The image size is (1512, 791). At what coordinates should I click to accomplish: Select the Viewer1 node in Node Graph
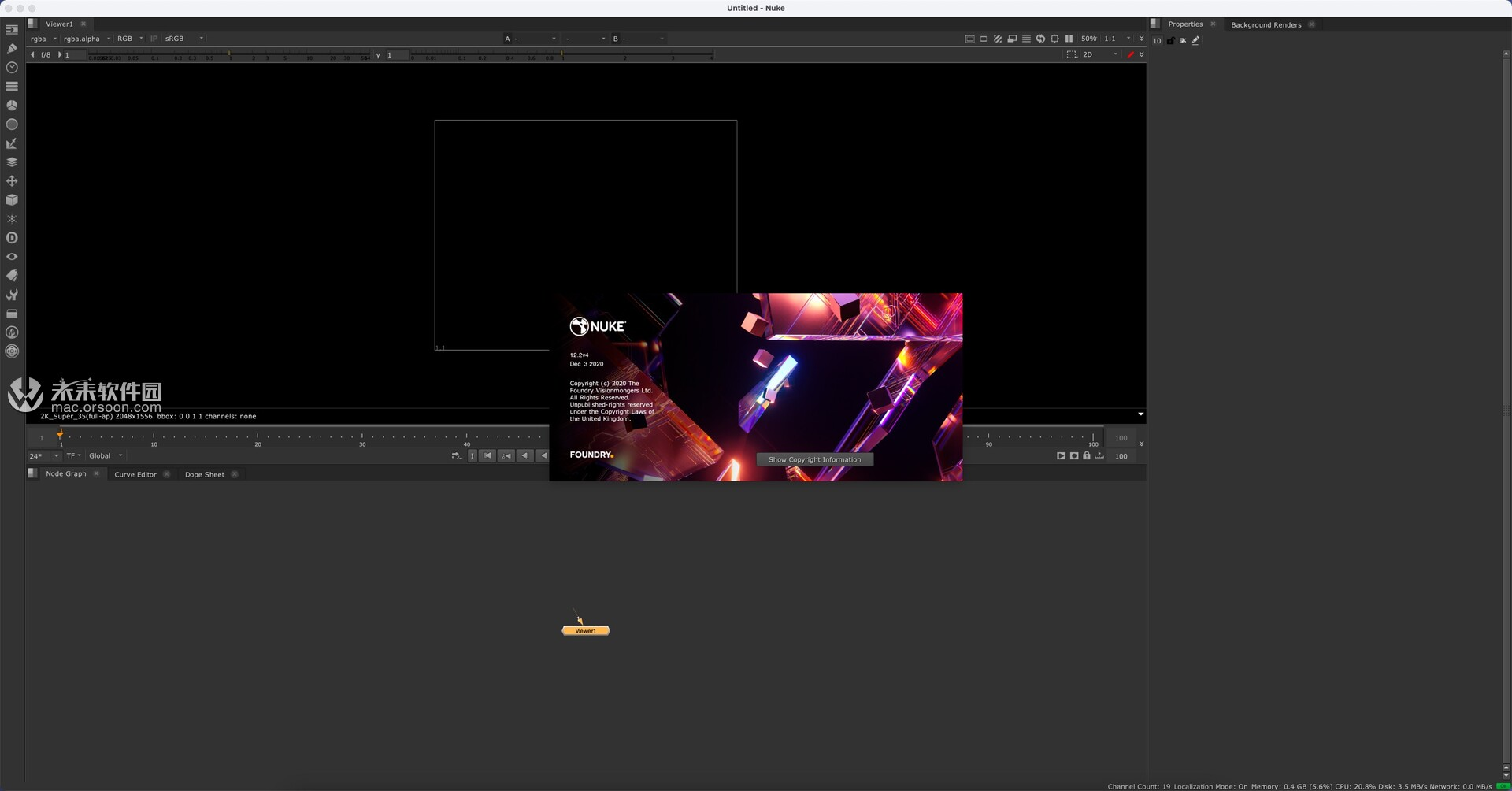tap(585, 630)
